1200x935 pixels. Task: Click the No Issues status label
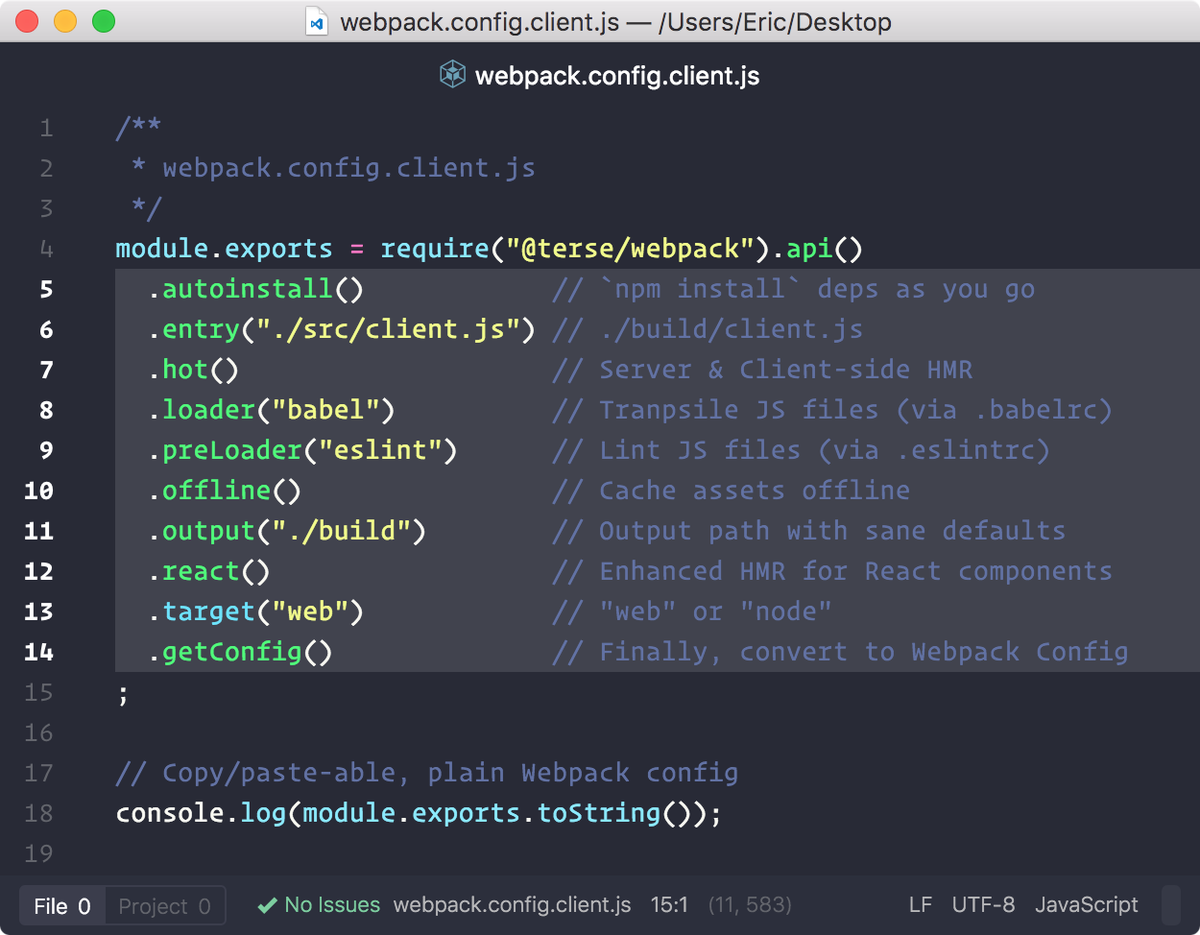tap(332, 906)
